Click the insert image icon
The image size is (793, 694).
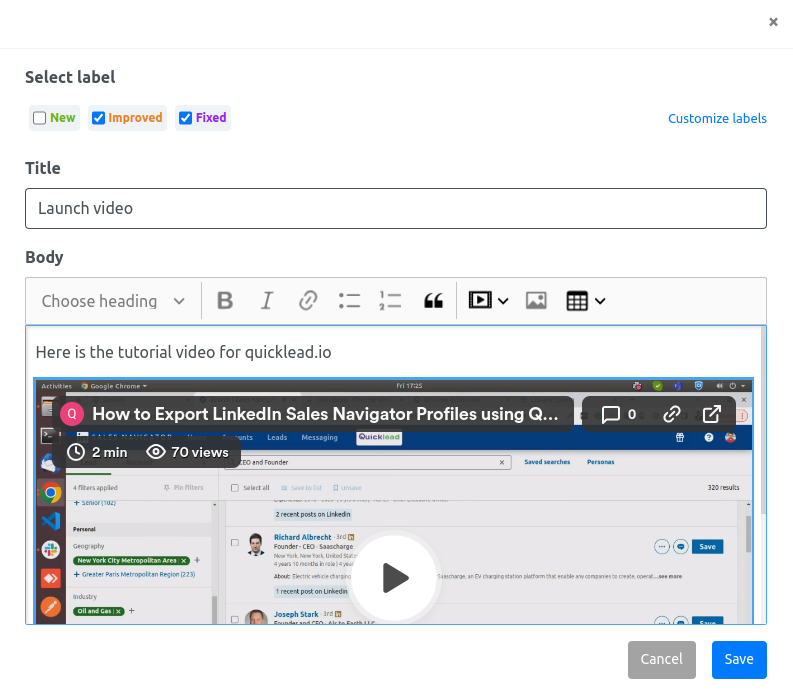tap(536, 301)
